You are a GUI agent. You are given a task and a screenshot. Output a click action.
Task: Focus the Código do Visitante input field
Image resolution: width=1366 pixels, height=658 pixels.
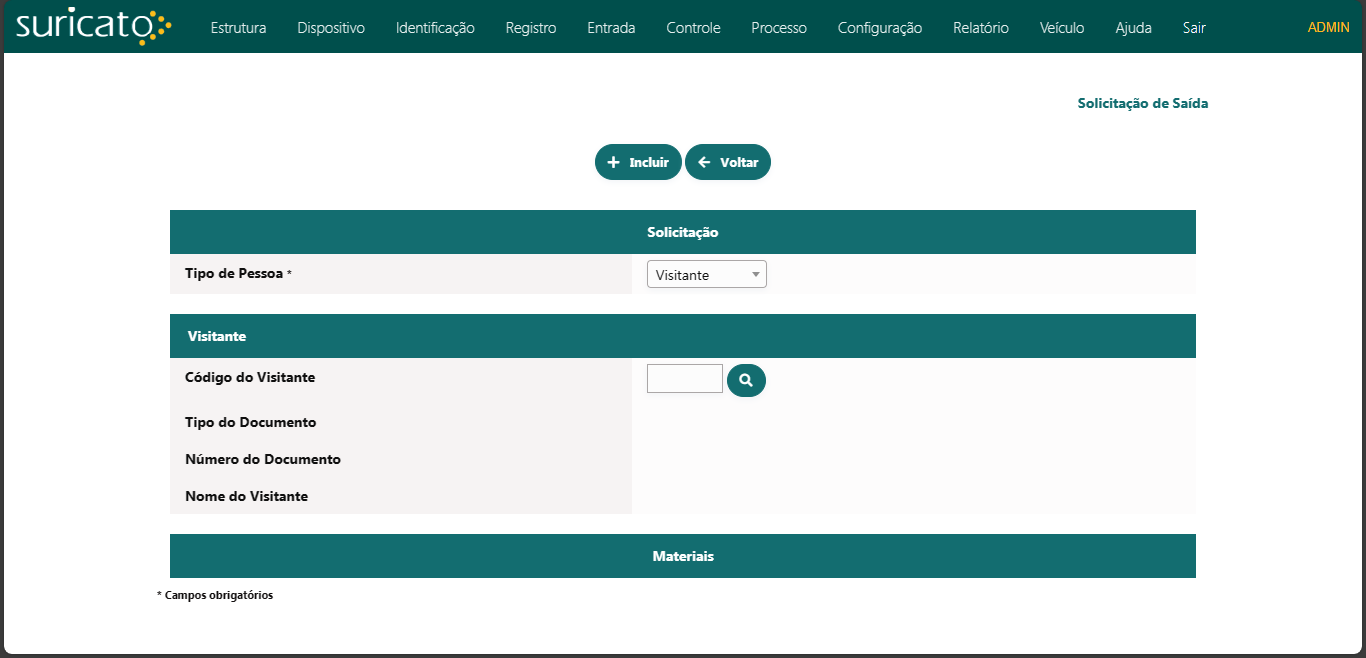684,379
